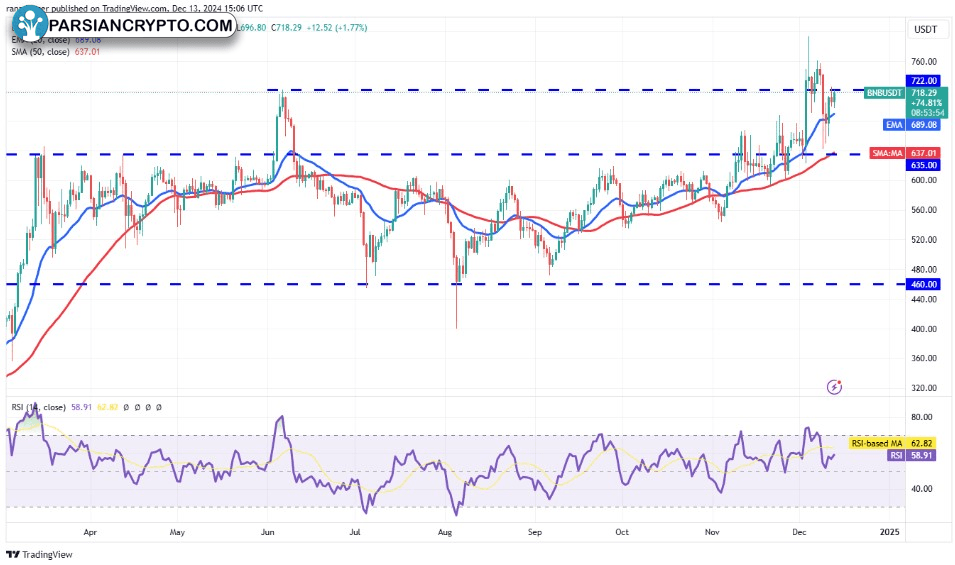This screenshot has width=955, height=565.
Task: Click the 760.00 price scale value
Action: pos(924,61)
